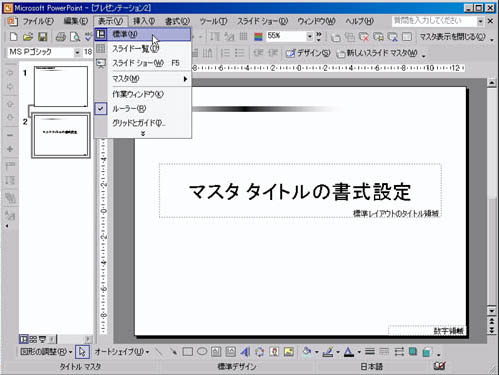This screenshot has width=499, height=375.
Task: Choose line style icon
Action: click(x=369, y=351)
